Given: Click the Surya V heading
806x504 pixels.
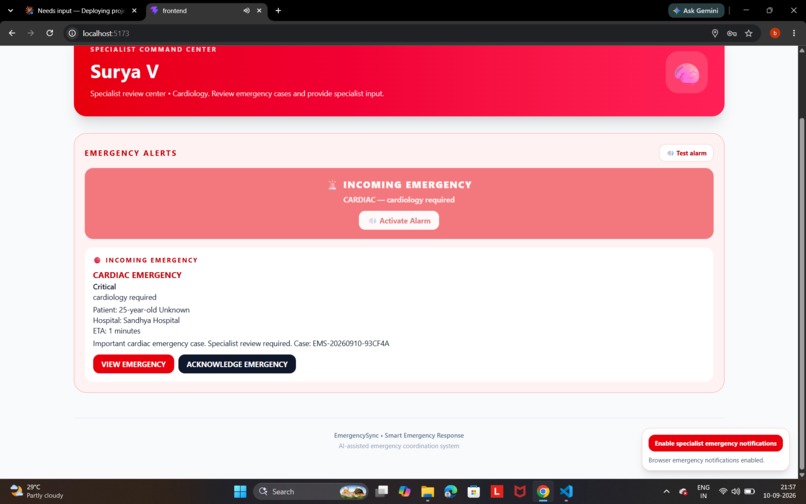Looking at the screenshot, I should pyautogui.click(x=124, y=71).
